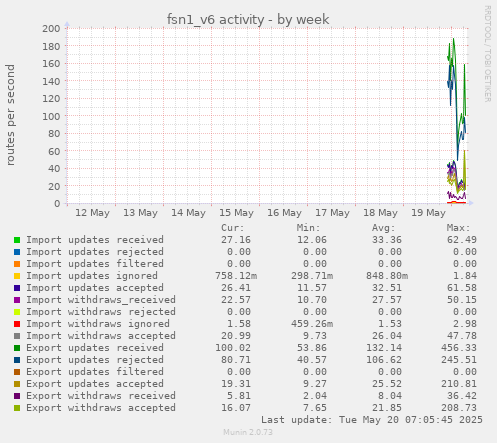The height and width of the screenshot is (443, 497).
Task: Click the average value 106.62
Action: pyautogui.click(x=384, y=360)
